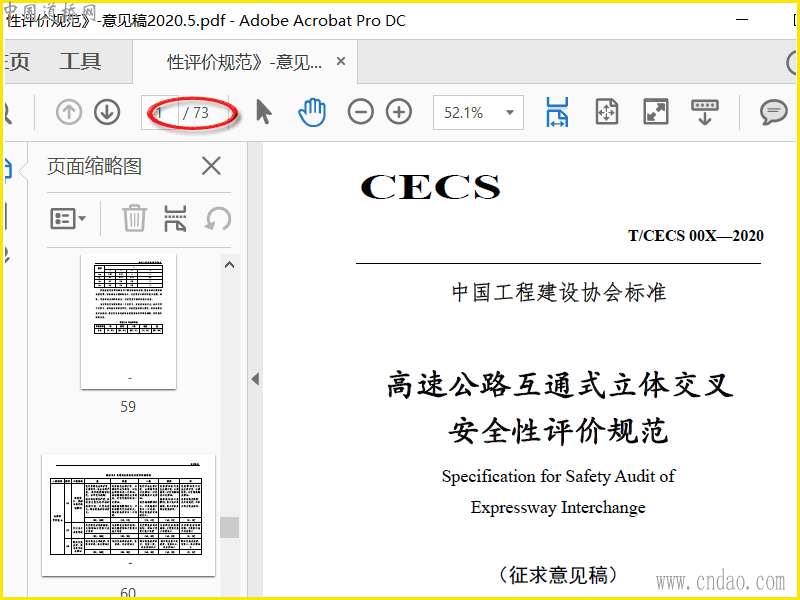
Task: Select page 60 thumbnail
Action: click(129, 515)
